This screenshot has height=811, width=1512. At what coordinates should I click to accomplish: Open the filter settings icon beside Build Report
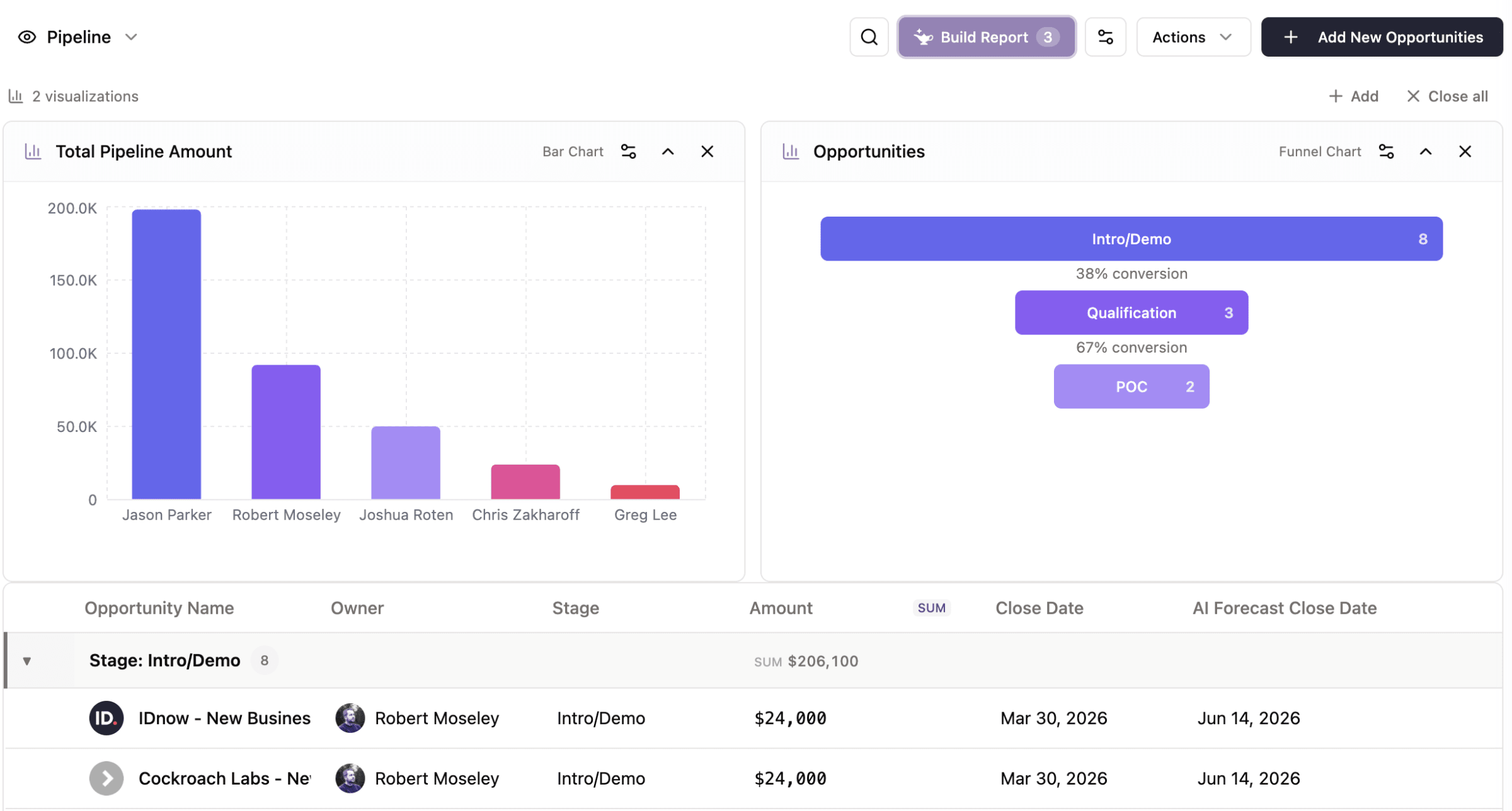pos(1105,37)
